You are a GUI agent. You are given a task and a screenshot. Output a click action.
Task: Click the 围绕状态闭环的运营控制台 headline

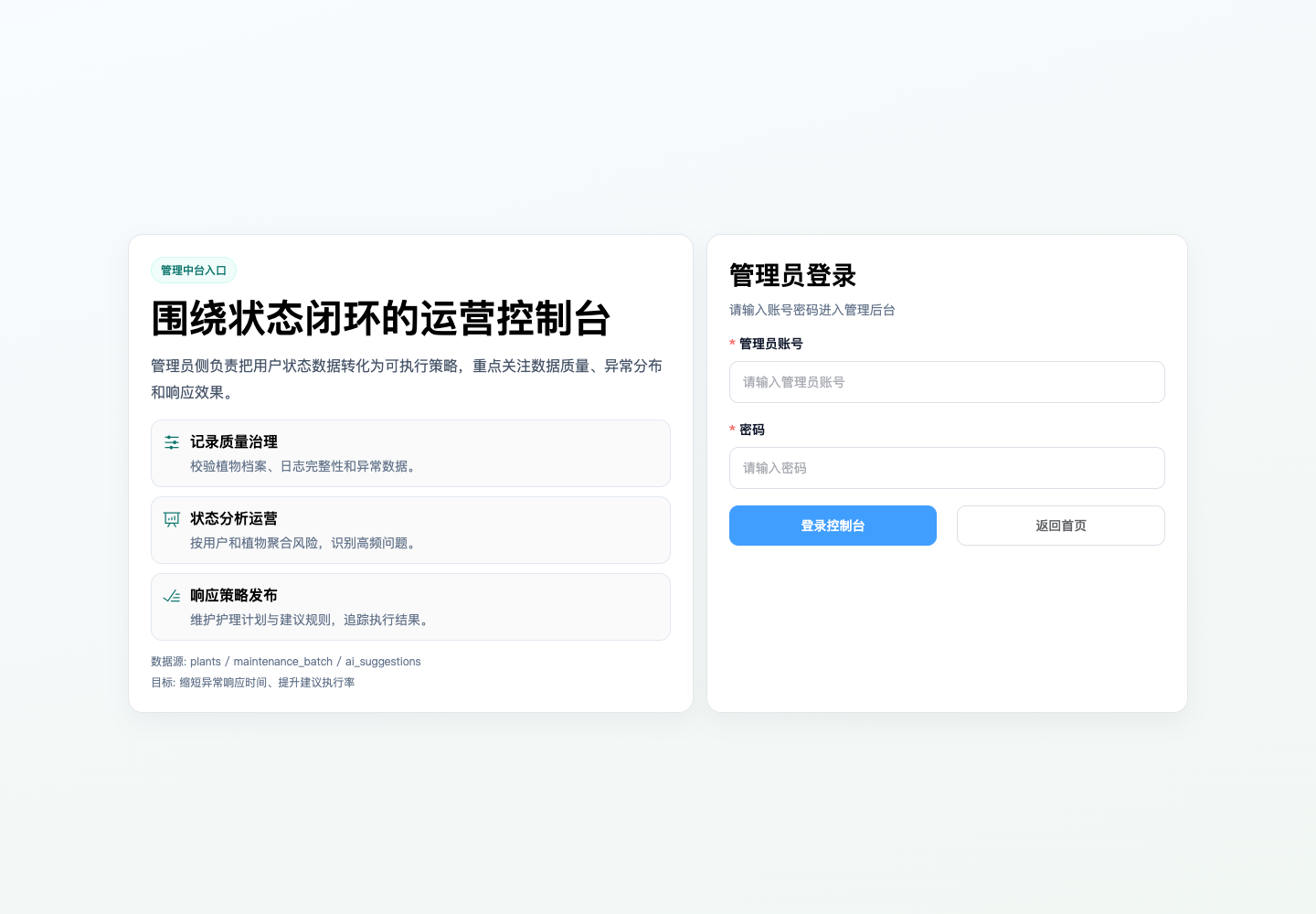click(381, 319)
